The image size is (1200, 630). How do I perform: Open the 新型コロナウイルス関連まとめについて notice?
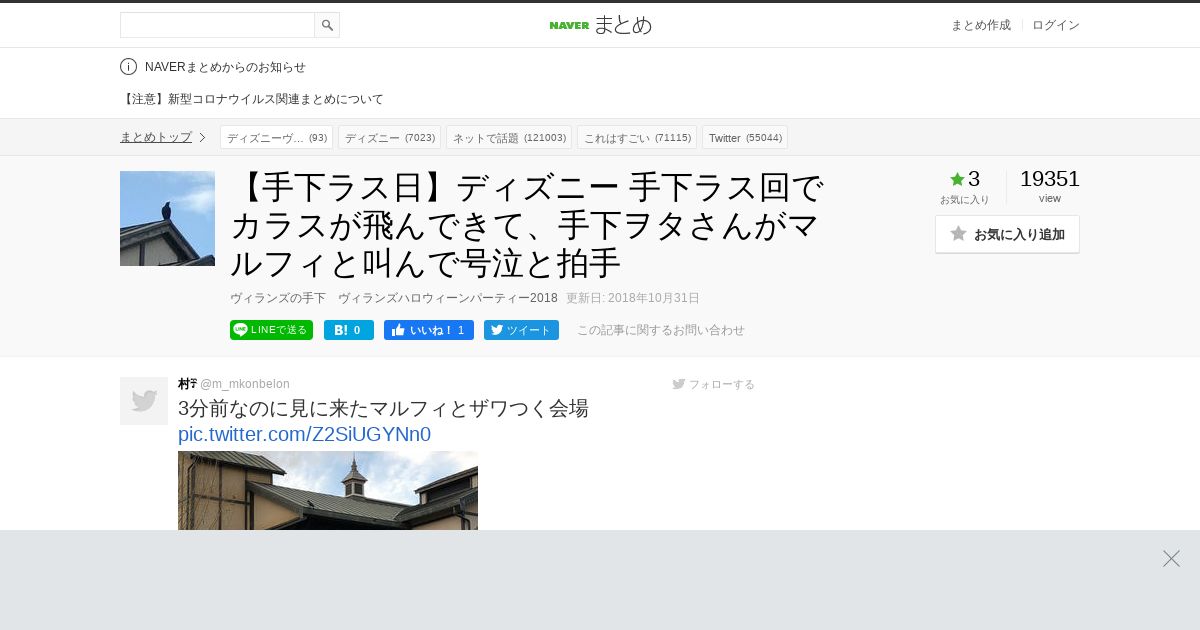tap(252, 99)
